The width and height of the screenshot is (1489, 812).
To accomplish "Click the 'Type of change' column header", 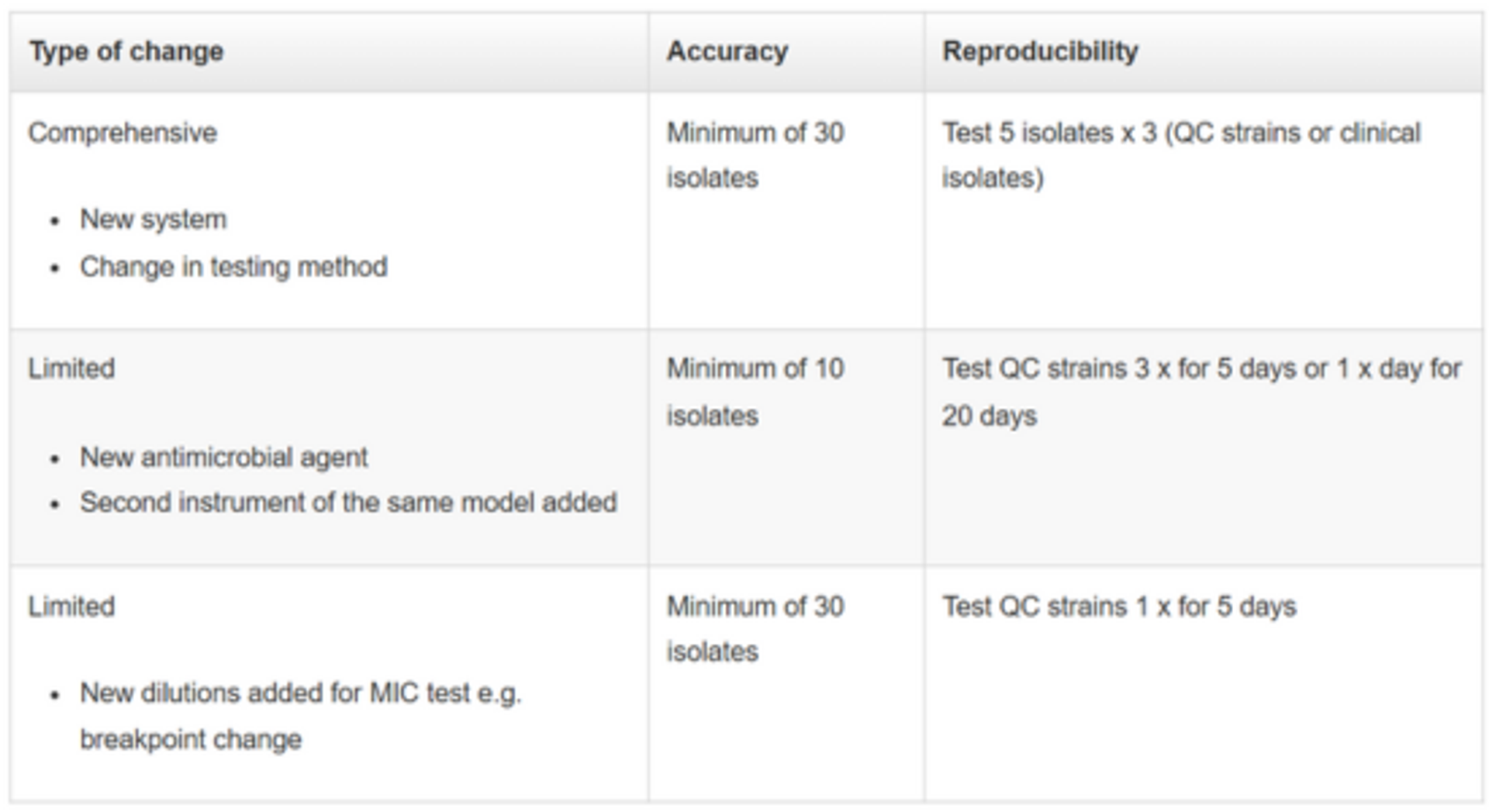I will 126,52.
